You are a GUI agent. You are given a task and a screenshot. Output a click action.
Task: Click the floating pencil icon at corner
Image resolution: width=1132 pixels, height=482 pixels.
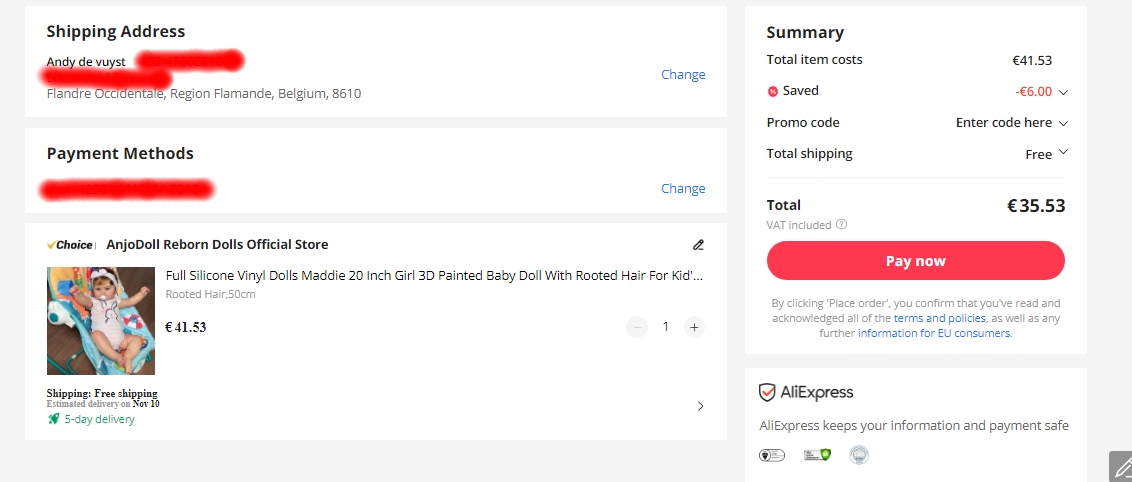[x=1120, y=467]
